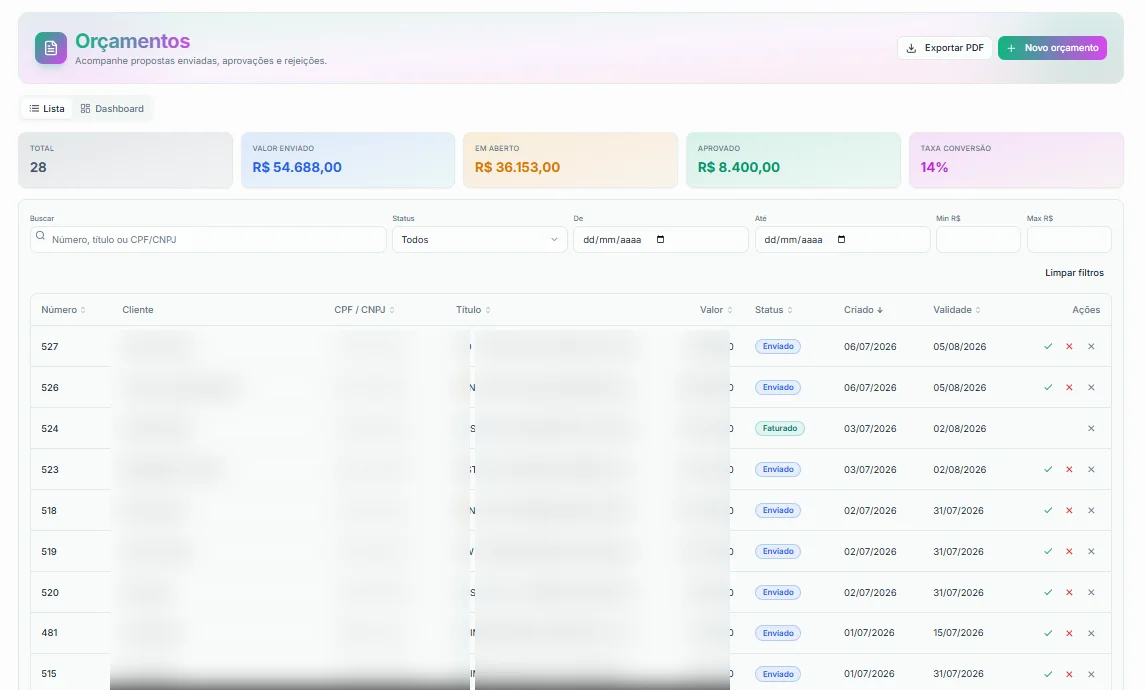Clear filters with Limpar filtros
Viewport: 1145px width, 690px height.
[x=1074, y=273]
